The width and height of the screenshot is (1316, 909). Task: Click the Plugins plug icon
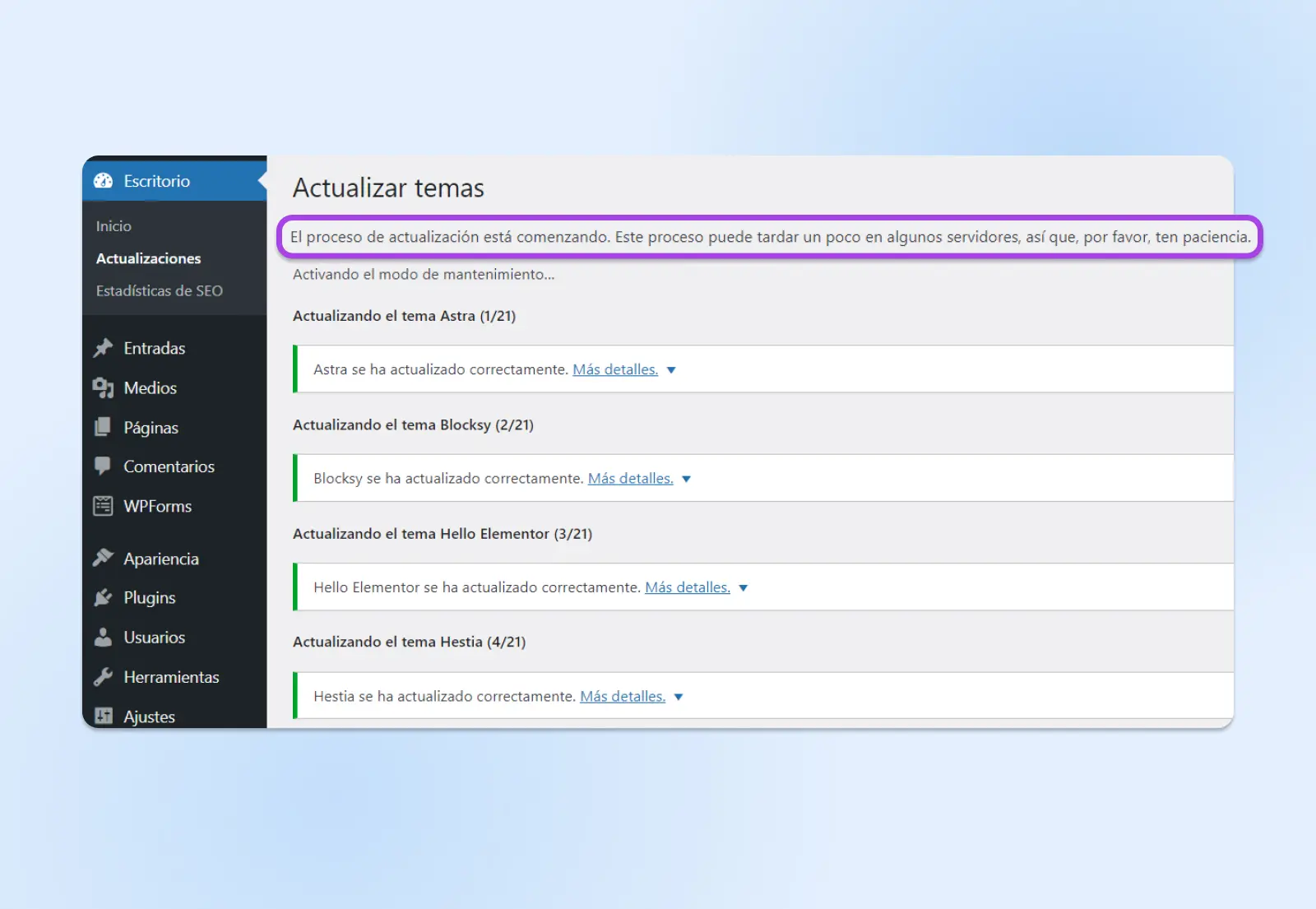pyautogui.click(x=103, y=597)
